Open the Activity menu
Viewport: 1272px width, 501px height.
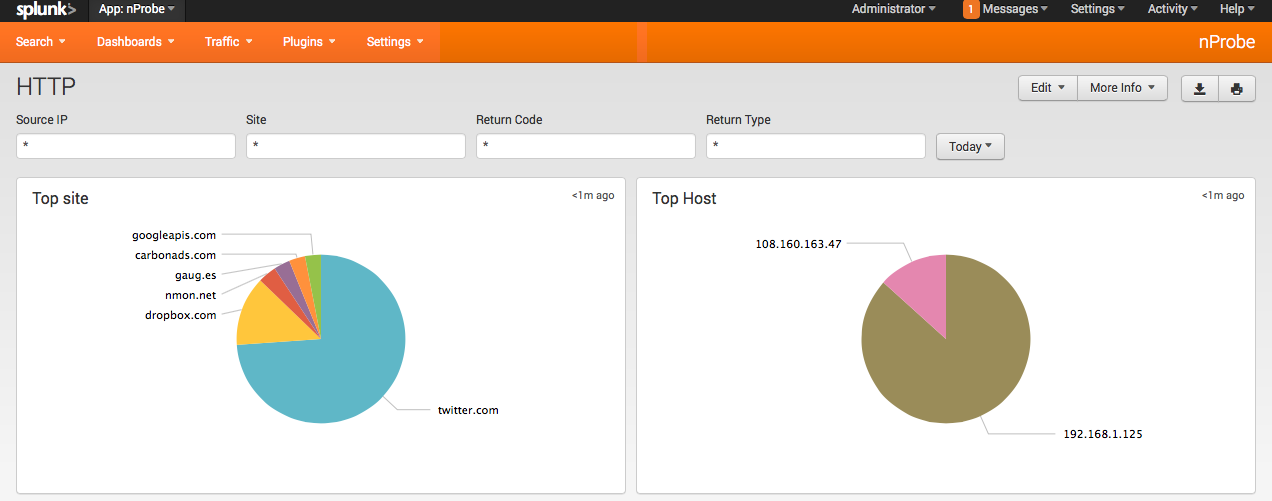(1172, 9)
